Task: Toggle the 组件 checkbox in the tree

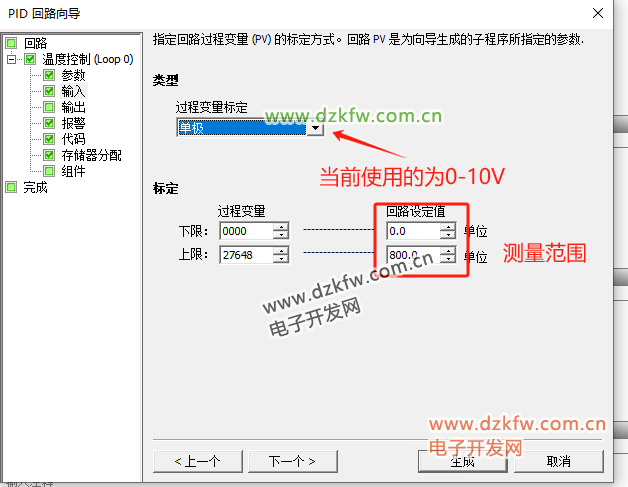Action: [49, 171]
